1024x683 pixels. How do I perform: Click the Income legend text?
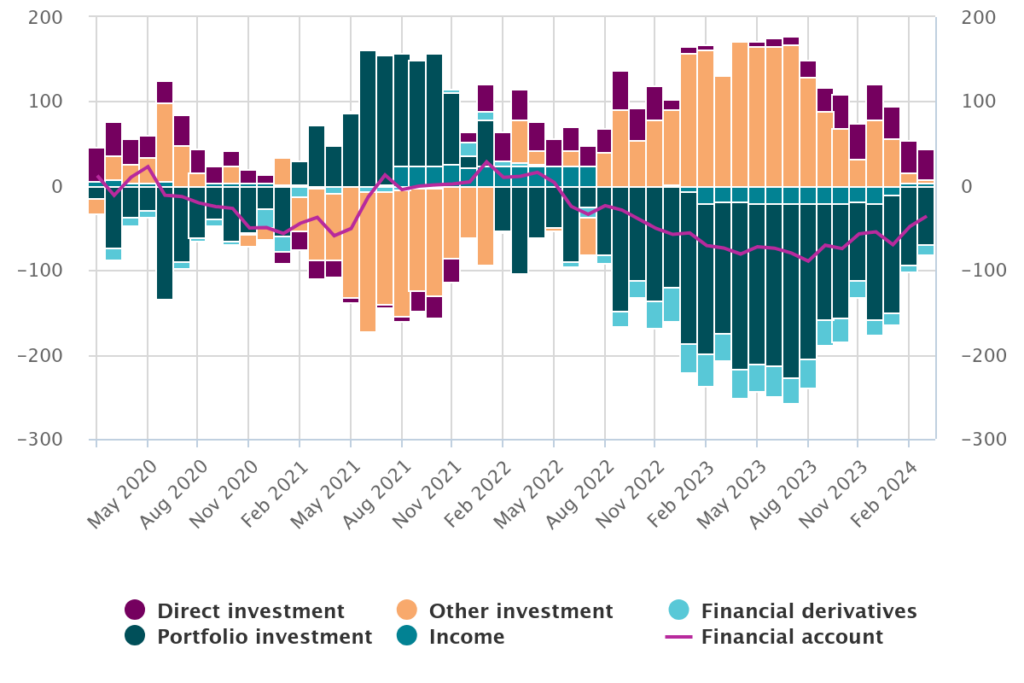(x=467, y=636)
